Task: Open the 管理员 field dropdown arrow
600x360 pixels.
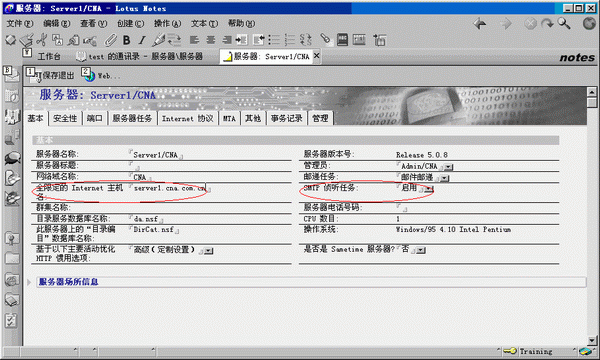Action: click(x=448, y=167)
